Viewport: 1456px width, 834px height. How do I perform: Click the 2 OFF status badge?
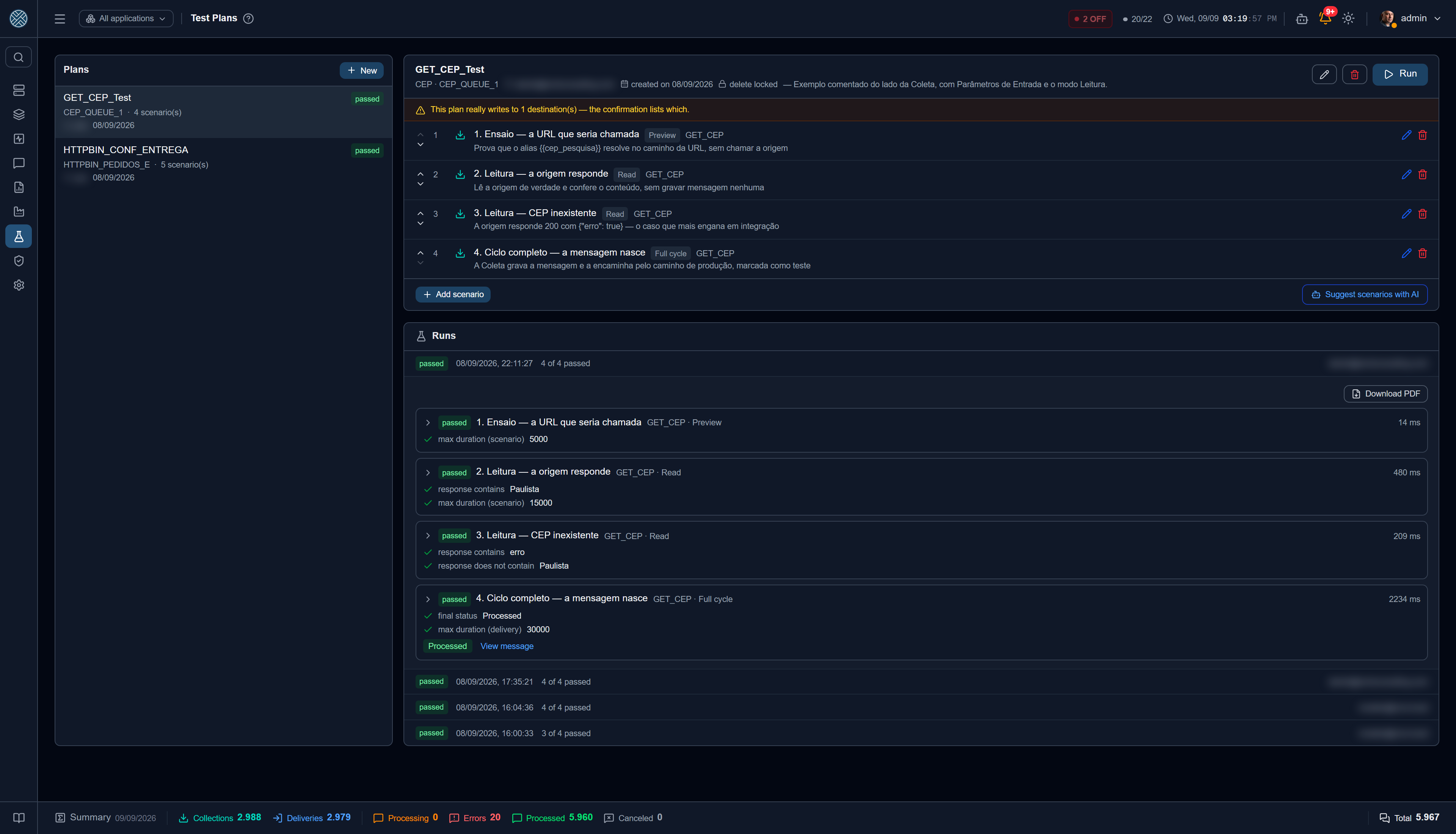(x=1090, y=18)
